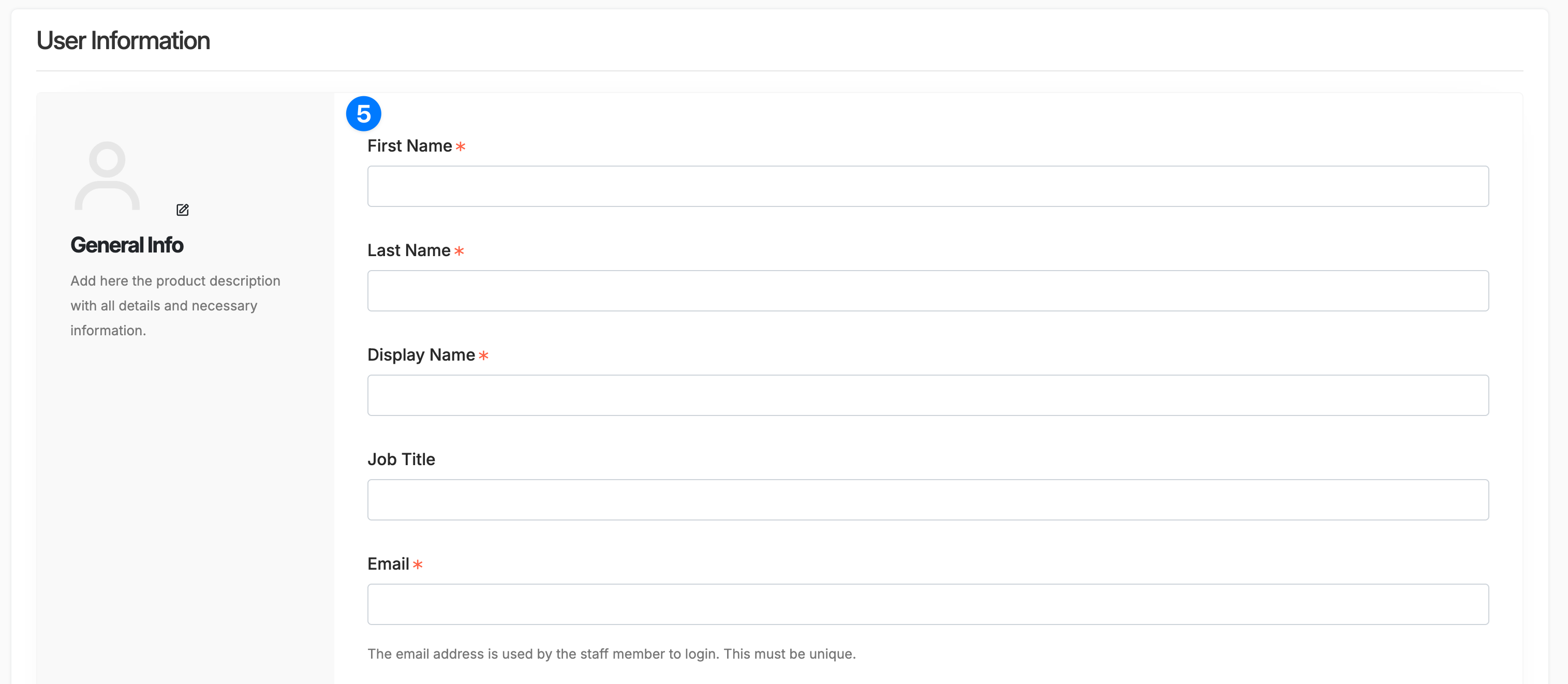Click the Job Title field label
The width and height of the screenshot is (1568, 684).
pos(401,459)
